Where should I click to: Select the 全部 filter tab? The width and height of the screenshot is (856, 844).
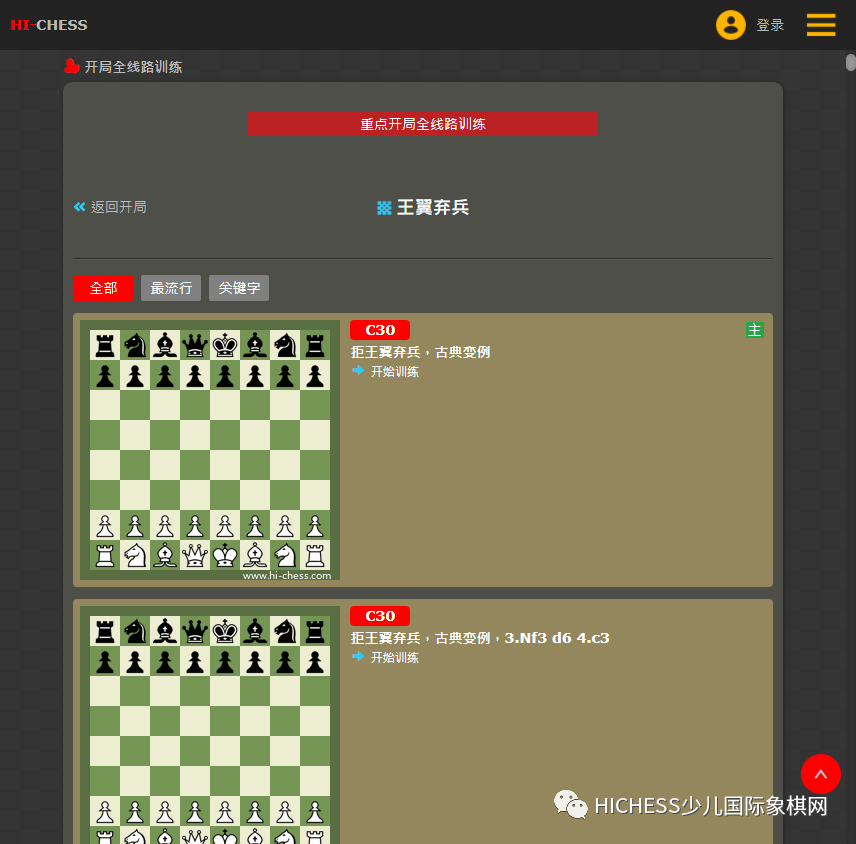click(103, 288)
